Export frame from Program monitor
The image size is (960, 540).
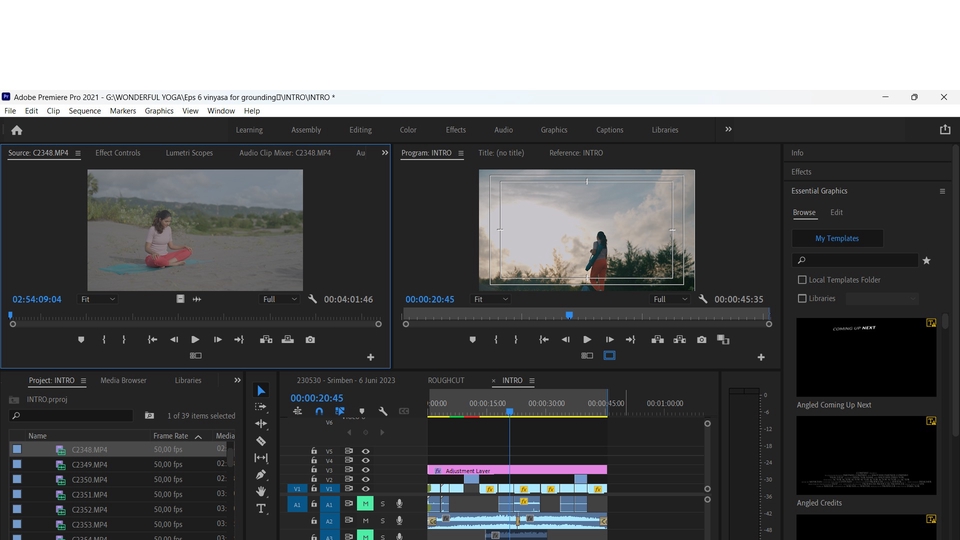[702, 339]
